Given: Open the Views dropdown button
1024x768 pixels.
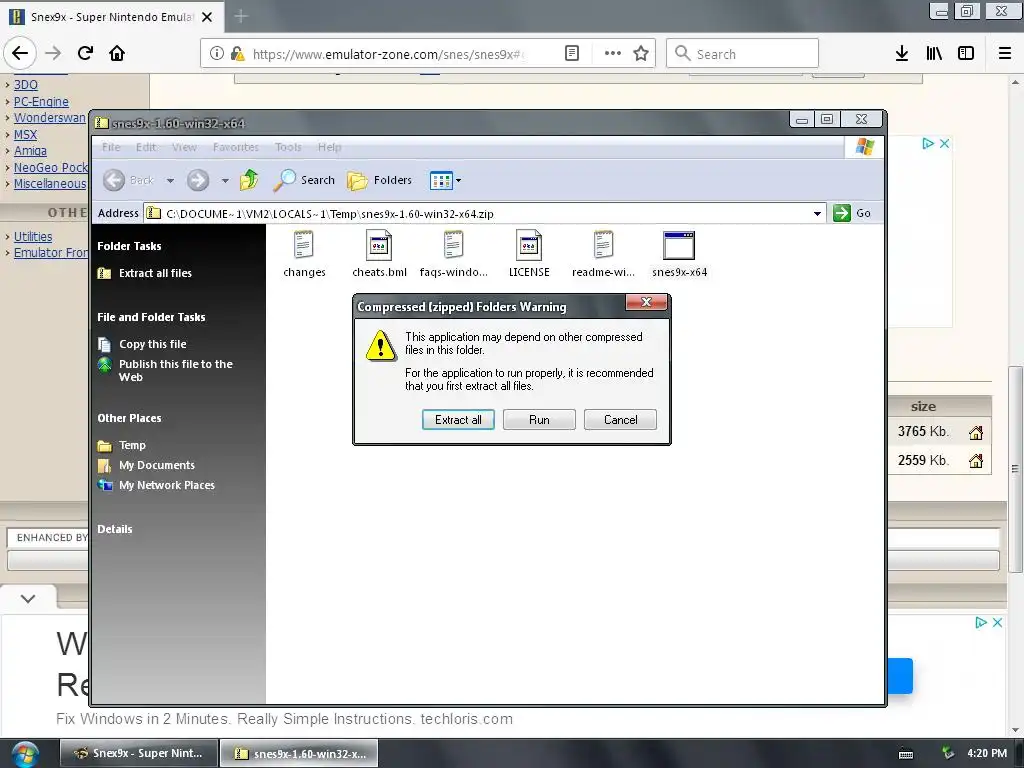Looking at the screenshot, I should pos(445,180).
